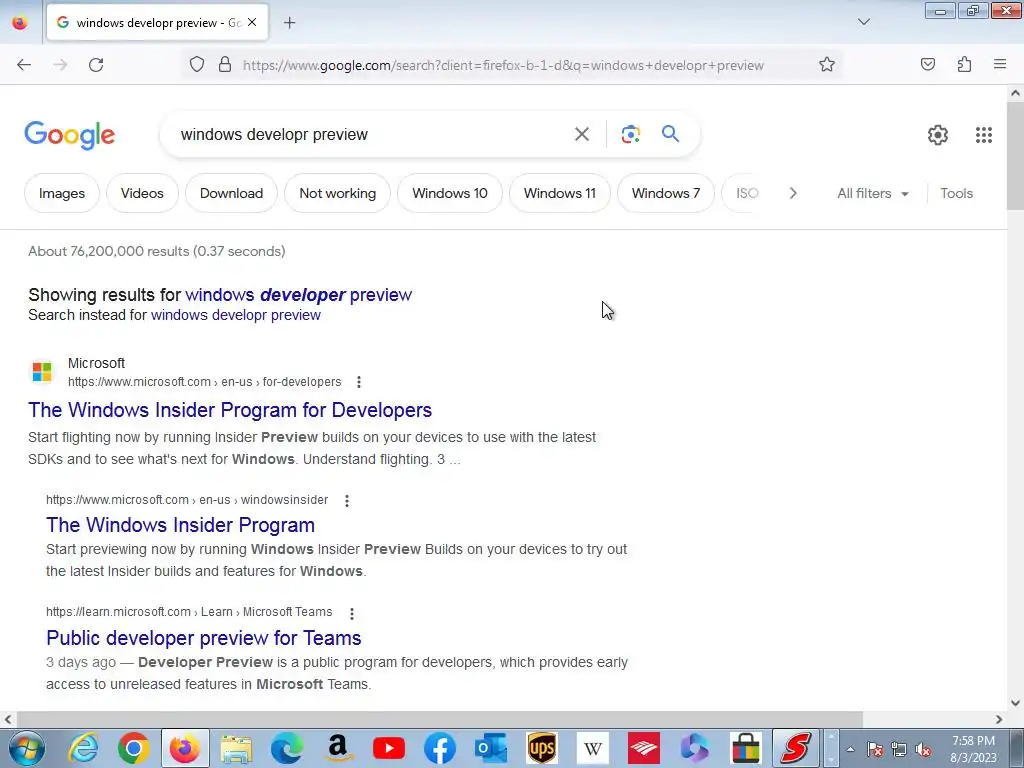Open Windows Explorer folder on taskbar
Viewport: 1024px width, 768px height.
[236, 748]
